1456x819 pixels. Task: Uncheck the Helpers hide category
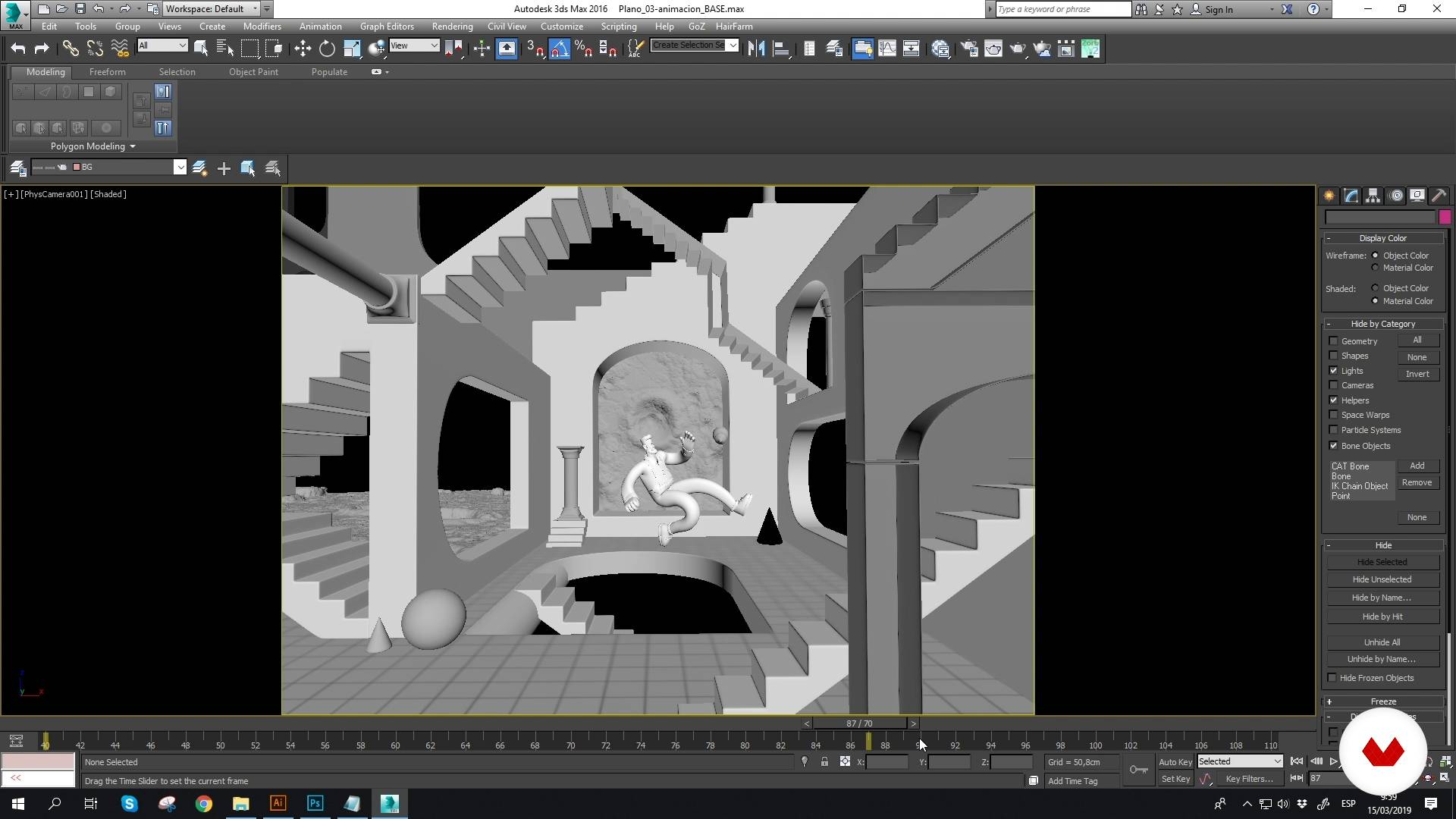(1333, 400)
